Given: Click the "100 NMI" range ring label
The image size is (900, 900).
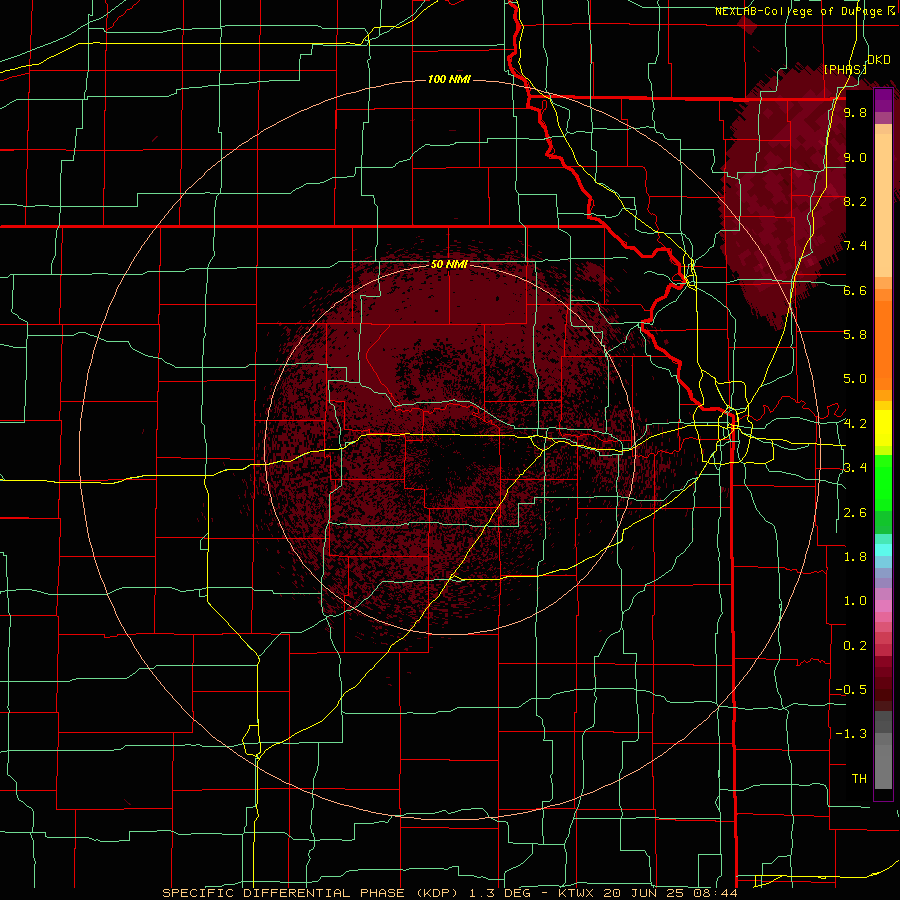Looking at the screenshot, I should (449, 79).
